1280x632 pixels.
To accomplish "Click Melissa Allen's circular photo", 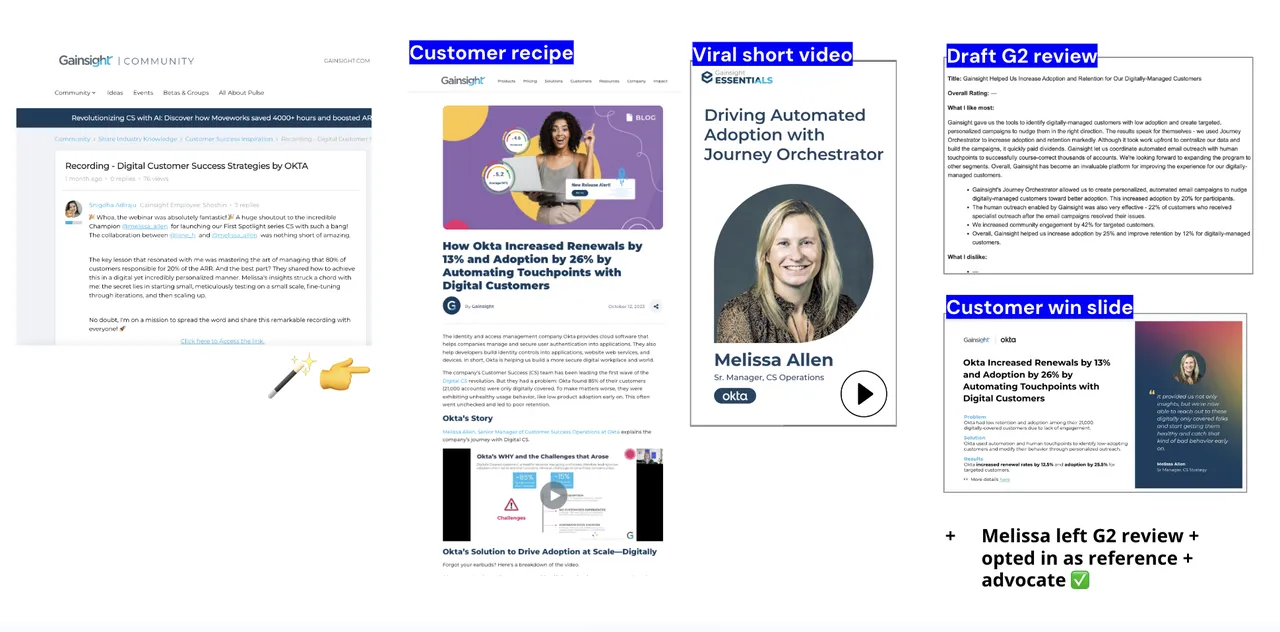I will point(793,263).
